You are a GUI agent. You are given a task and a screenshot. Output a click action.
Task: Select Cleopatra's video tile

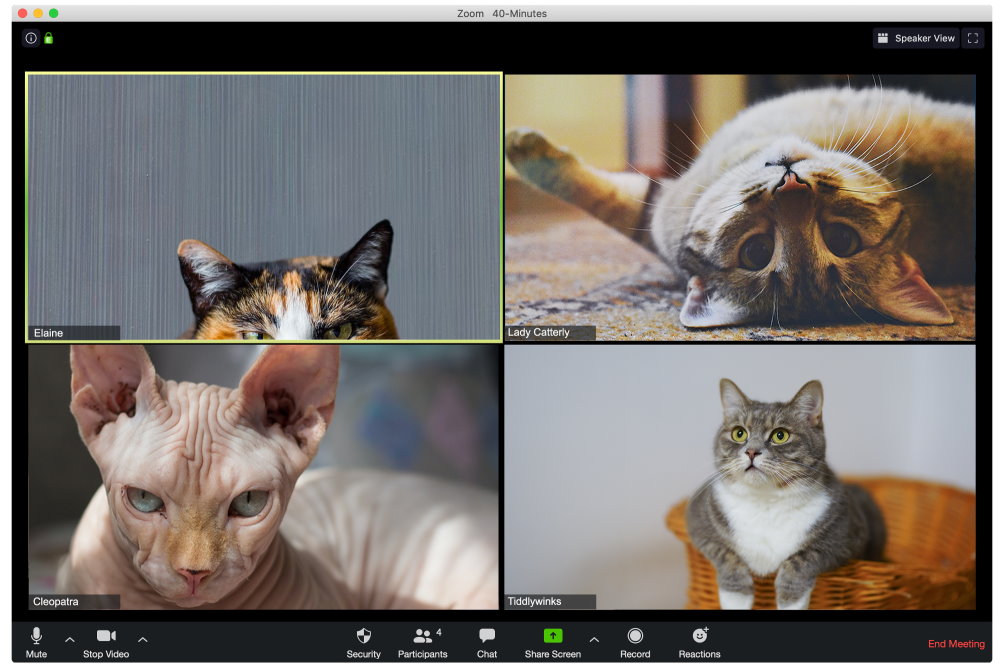pos(263,477)
